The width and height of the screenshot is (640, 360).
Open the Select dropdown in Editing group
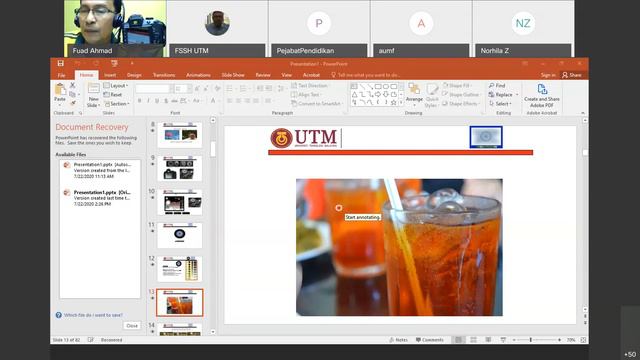pyautogui.click(x=500, y=104)
